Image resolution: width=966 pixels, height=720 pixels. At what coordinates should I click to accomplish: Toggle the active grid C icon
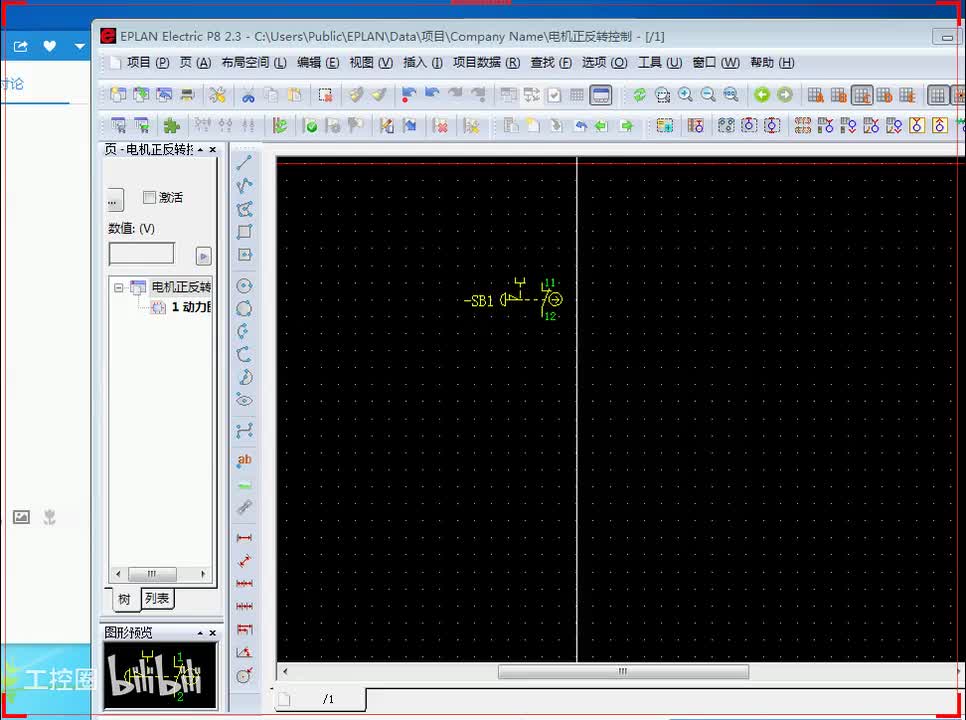click(862, 95)
